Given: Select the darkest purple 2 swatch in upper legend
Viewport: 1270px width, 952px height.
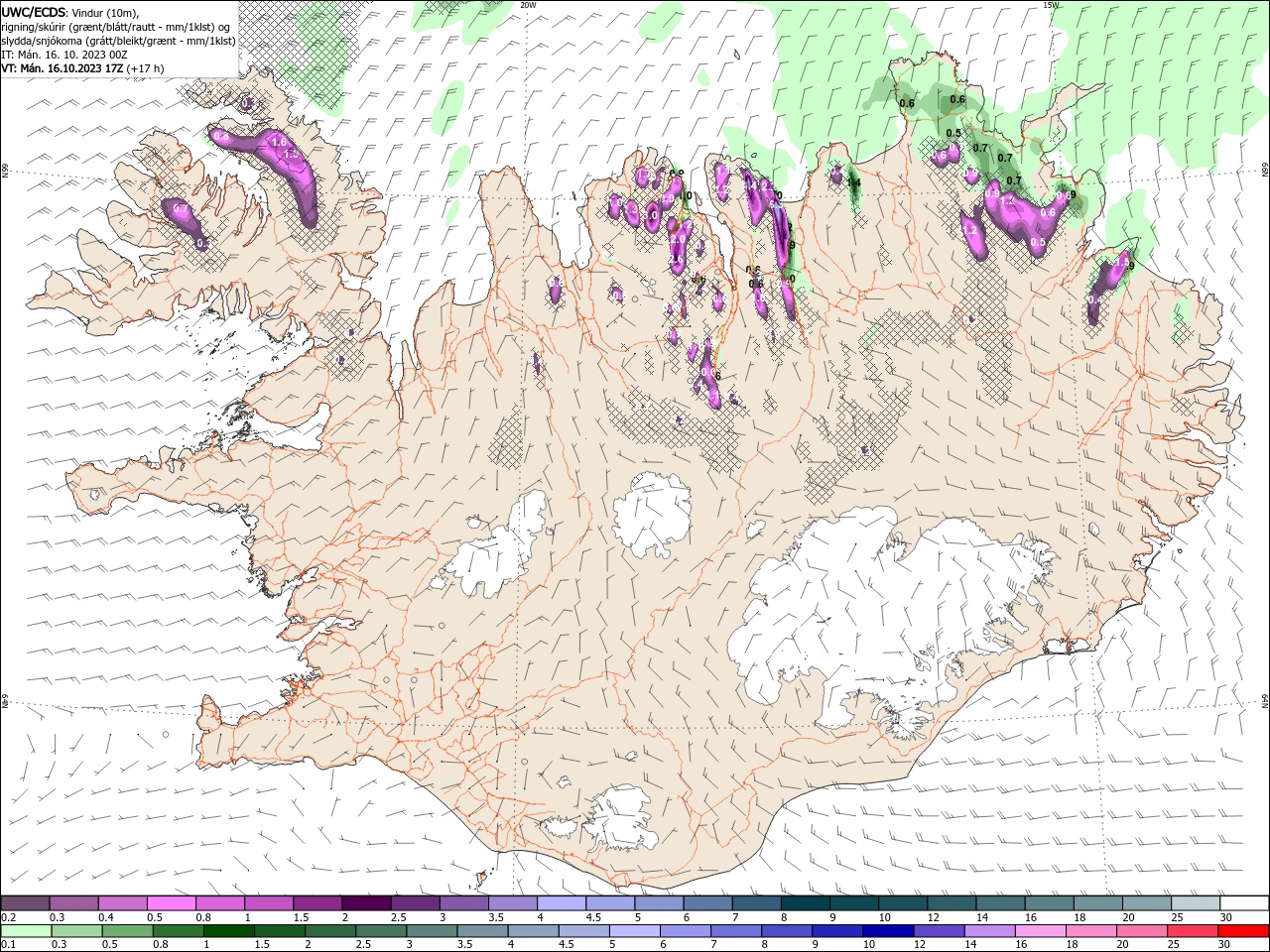Looking at the screenshot, I should [x=366, y=903].
